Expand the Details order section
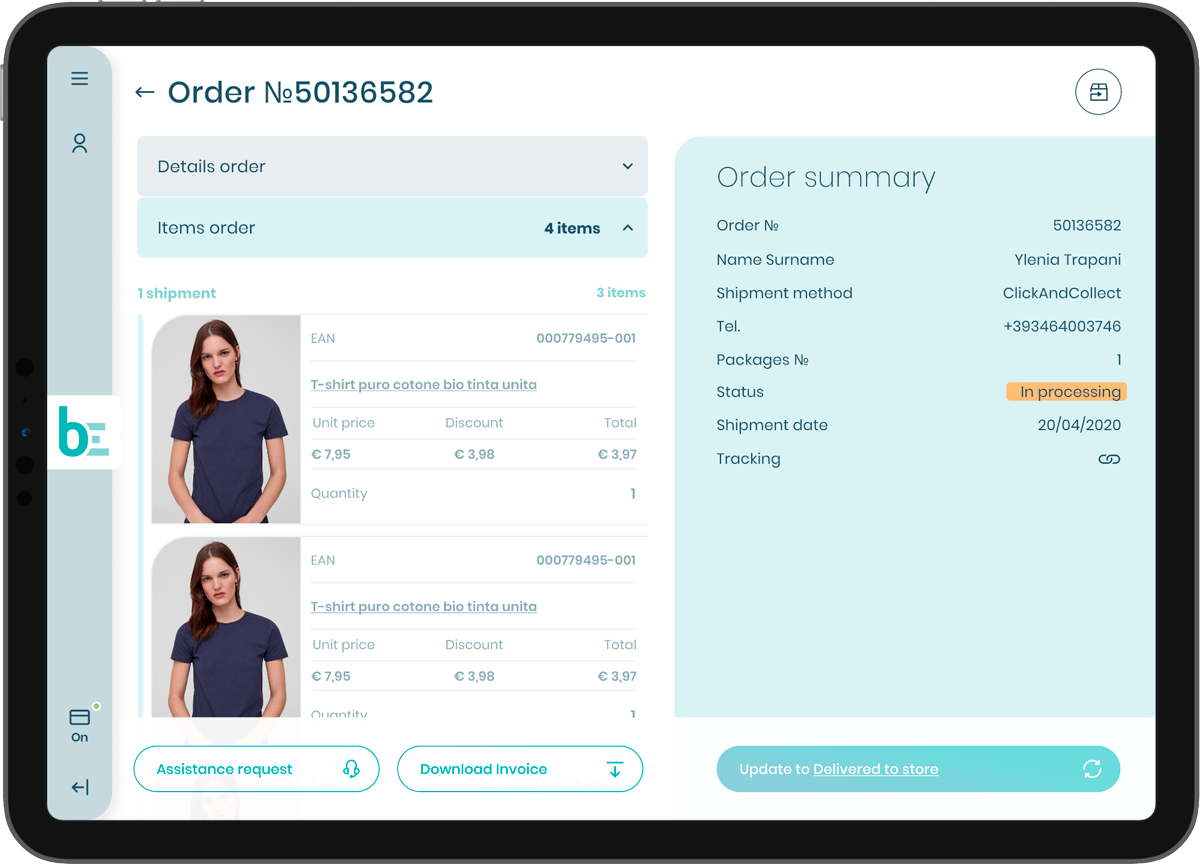 [x=392, y=166]
